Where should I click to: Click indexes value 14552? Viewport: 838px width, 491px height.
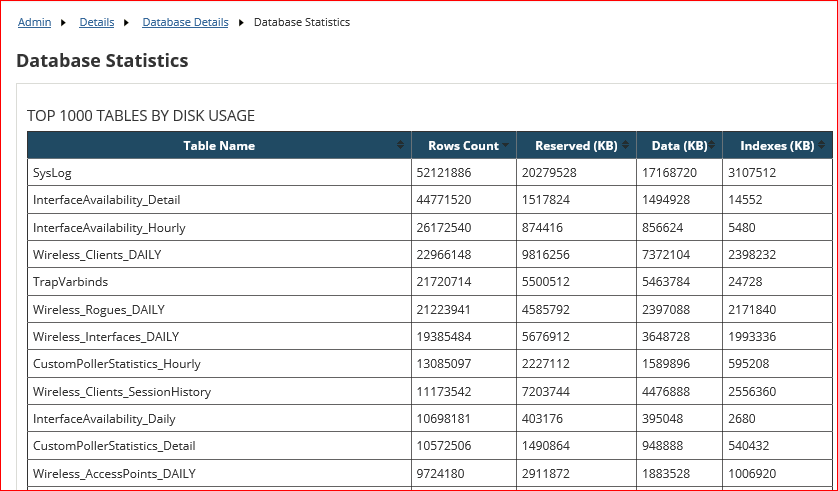coord(745,200)
